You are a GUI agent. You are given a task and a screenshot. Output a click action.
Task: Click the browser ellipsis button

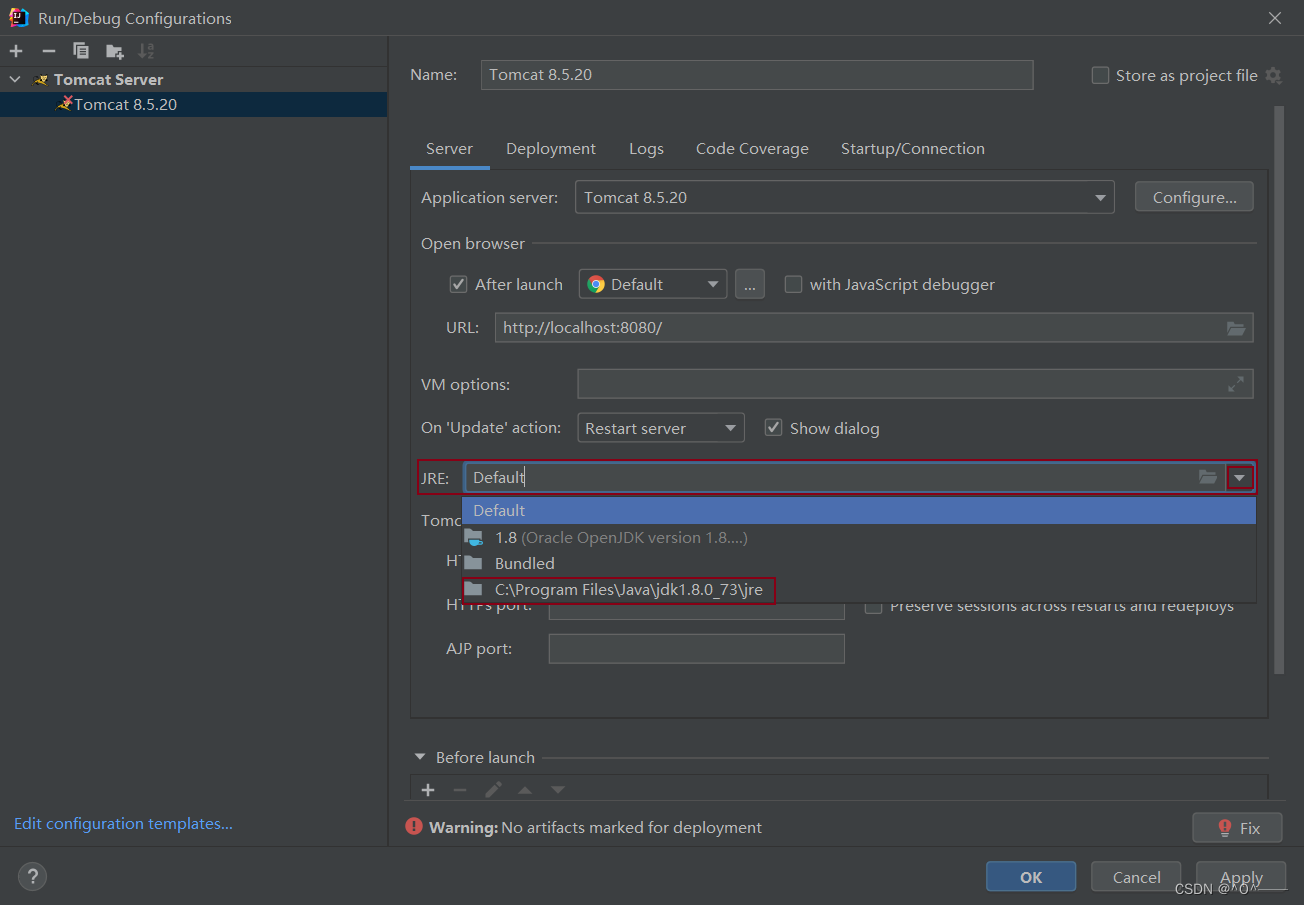click(x=750, y=284)
